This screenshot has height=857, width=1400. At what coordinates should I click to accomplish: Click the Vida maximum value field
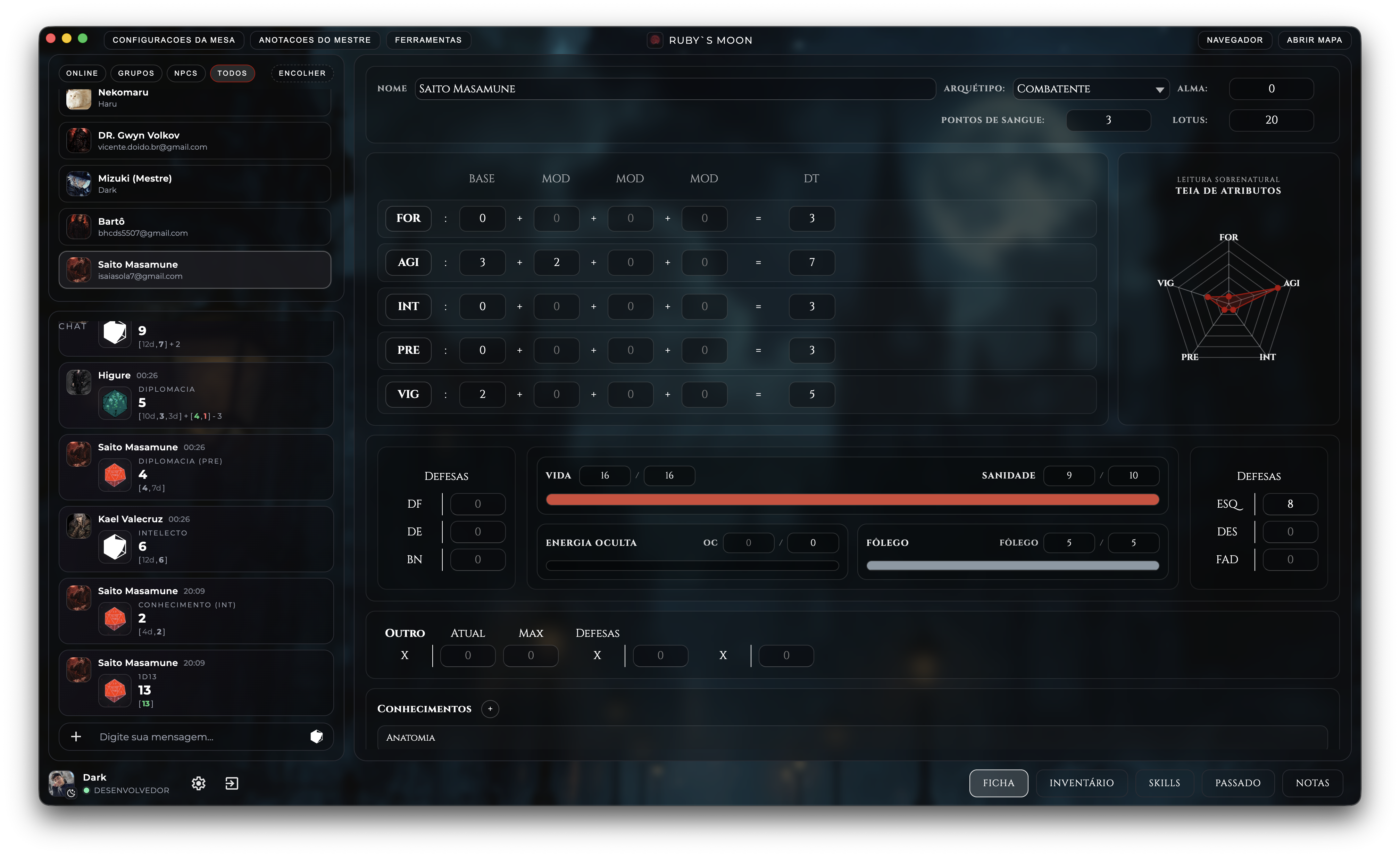(669, 475)
